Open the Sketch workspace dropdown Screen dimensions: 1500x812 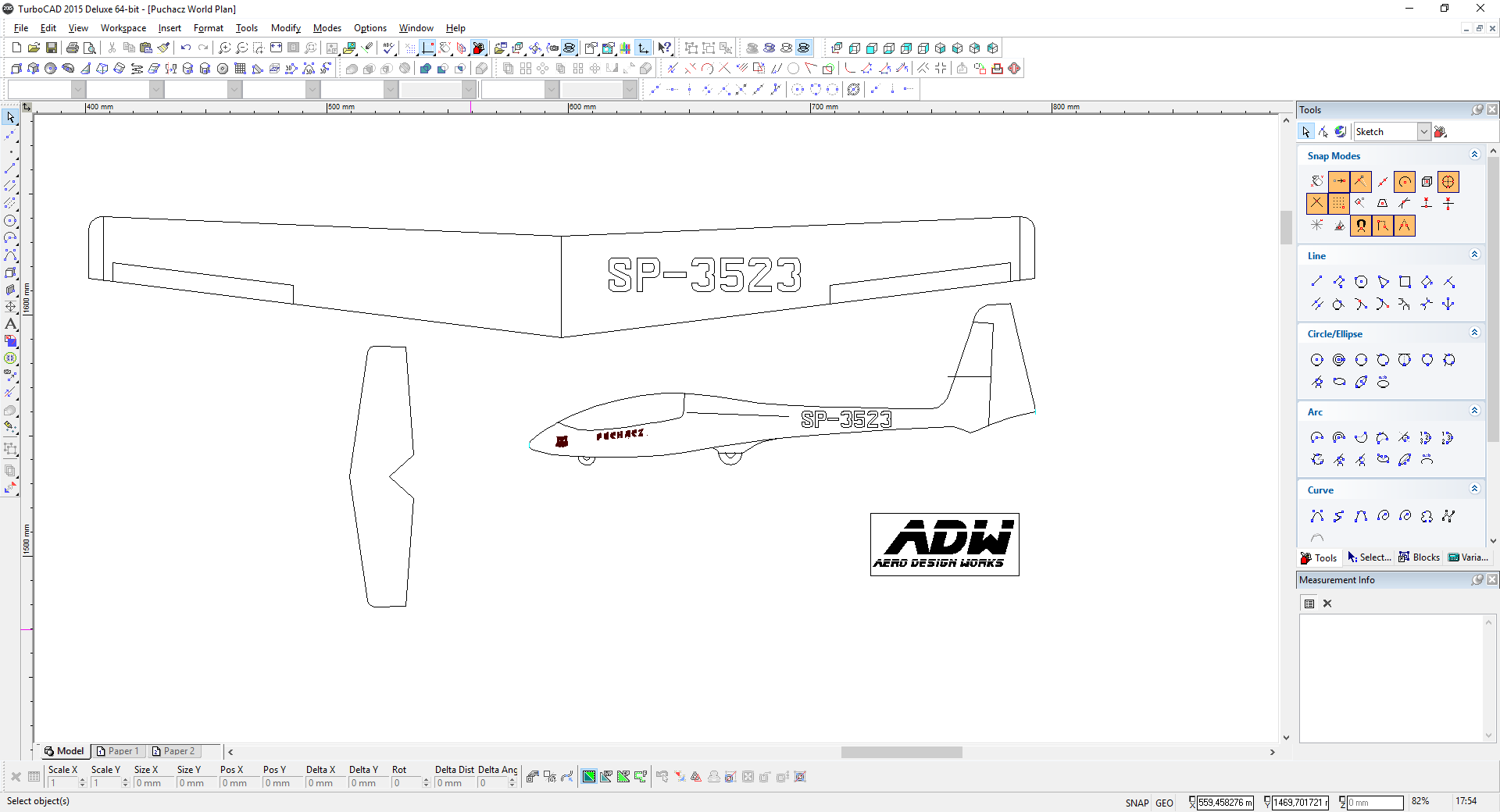(1423, 132)
